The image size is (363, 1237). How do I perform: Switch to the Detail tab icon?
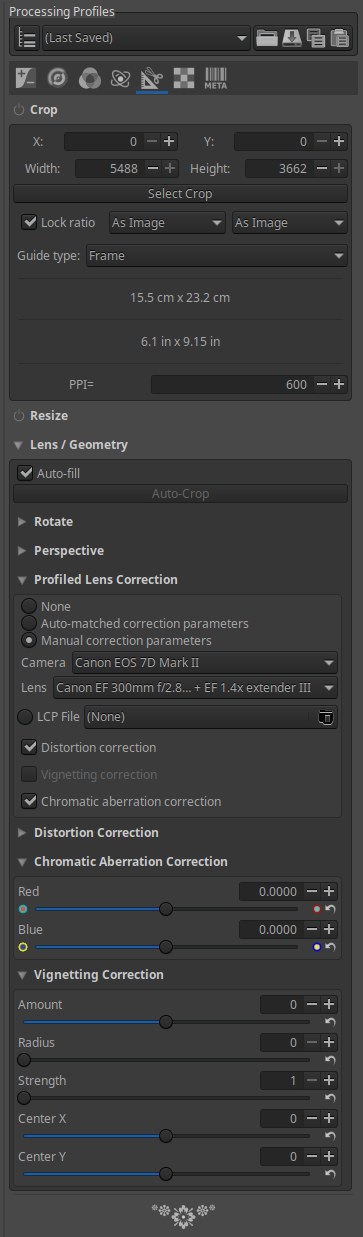(58, 77)
